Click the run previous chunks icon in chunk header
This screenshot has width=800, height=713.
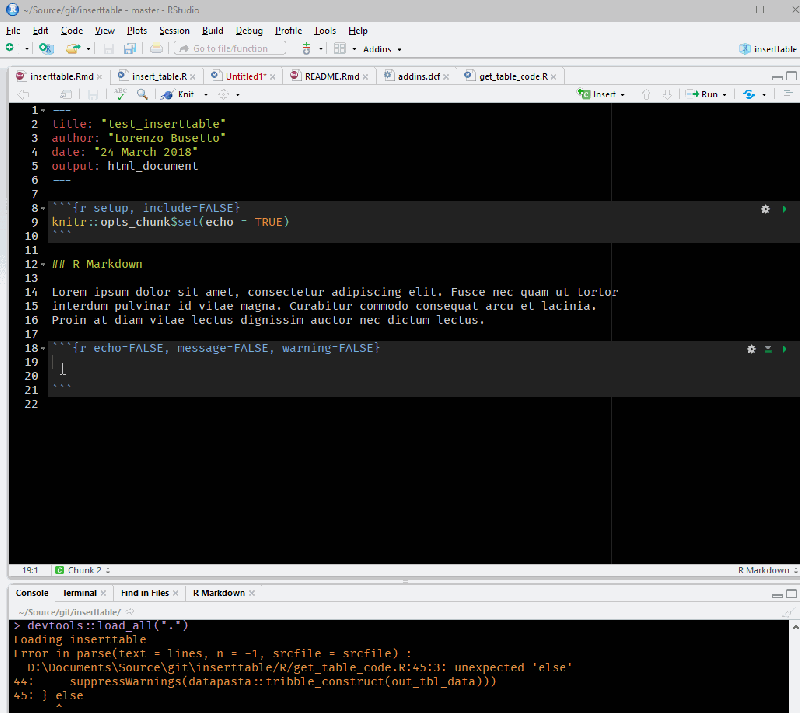tap(768, 349)
